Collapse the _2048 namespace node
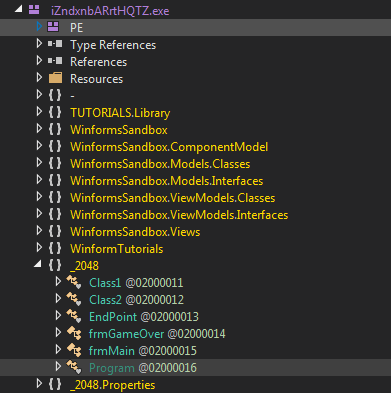The image size is (391, 393). 38,265
